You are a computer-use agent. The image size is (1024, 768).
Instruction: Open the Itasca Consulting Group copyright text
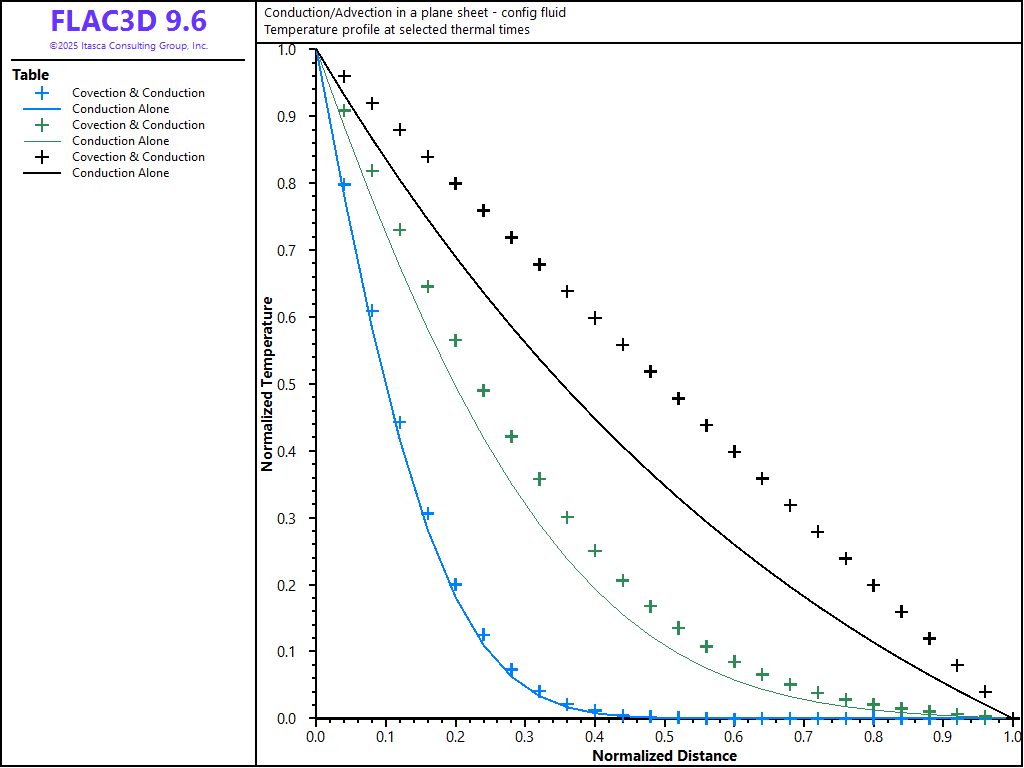[x=128, y=46]
